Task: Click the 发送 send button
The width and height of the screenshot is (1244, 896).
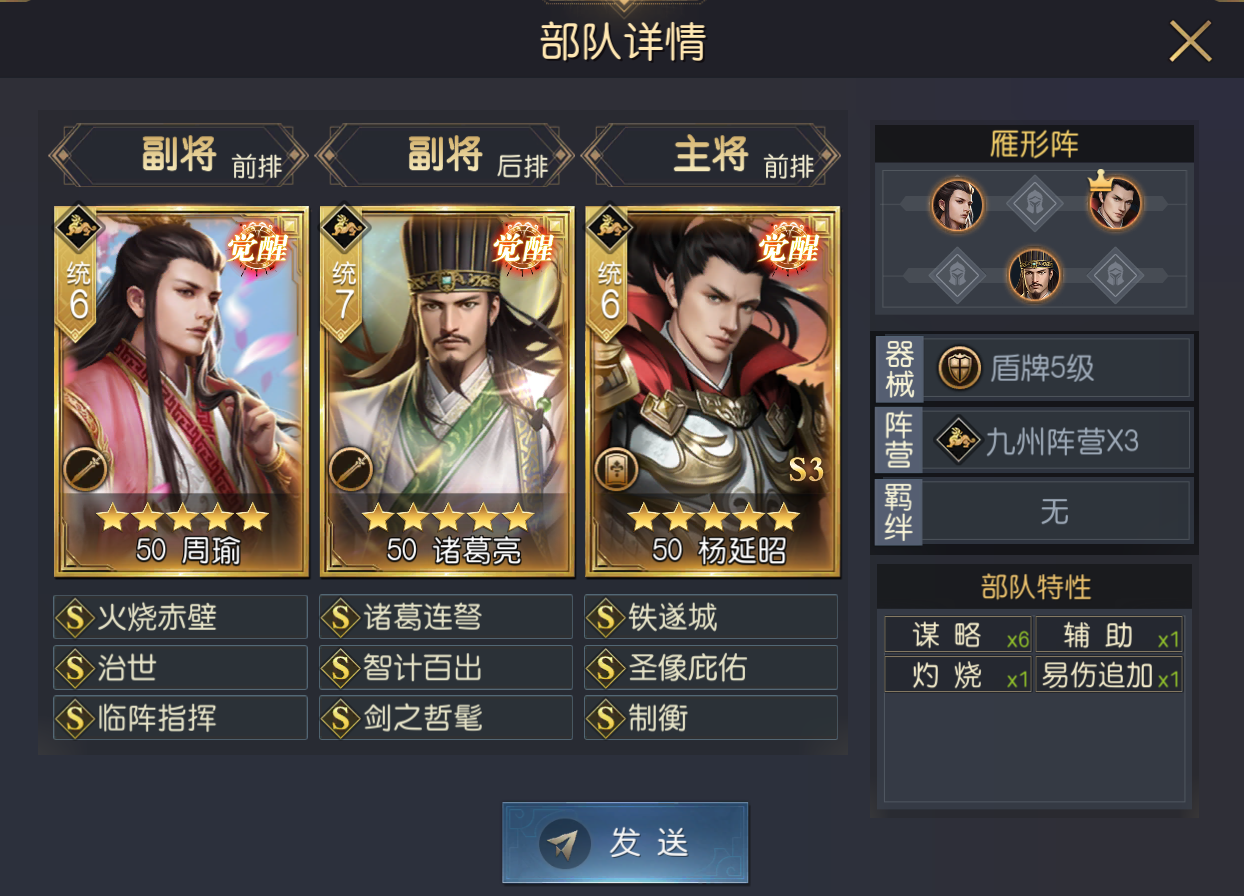Action: tap(625, 843)
